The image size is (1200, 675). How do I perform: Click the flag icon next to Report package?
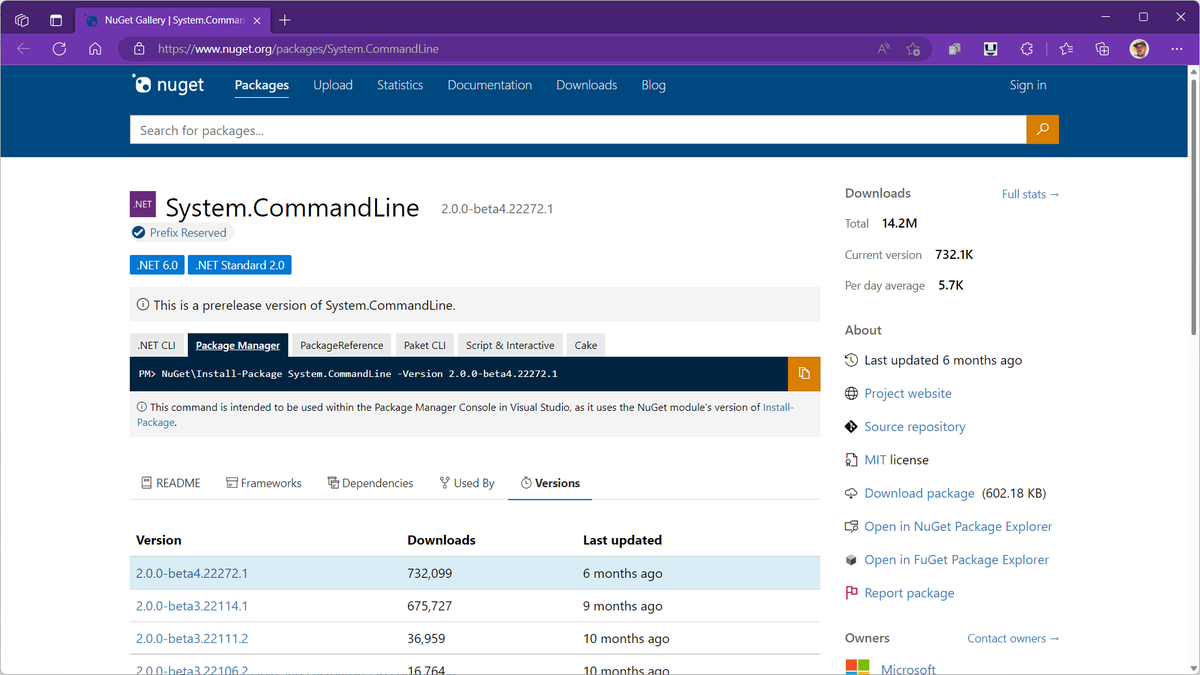[x=852, y=593]
